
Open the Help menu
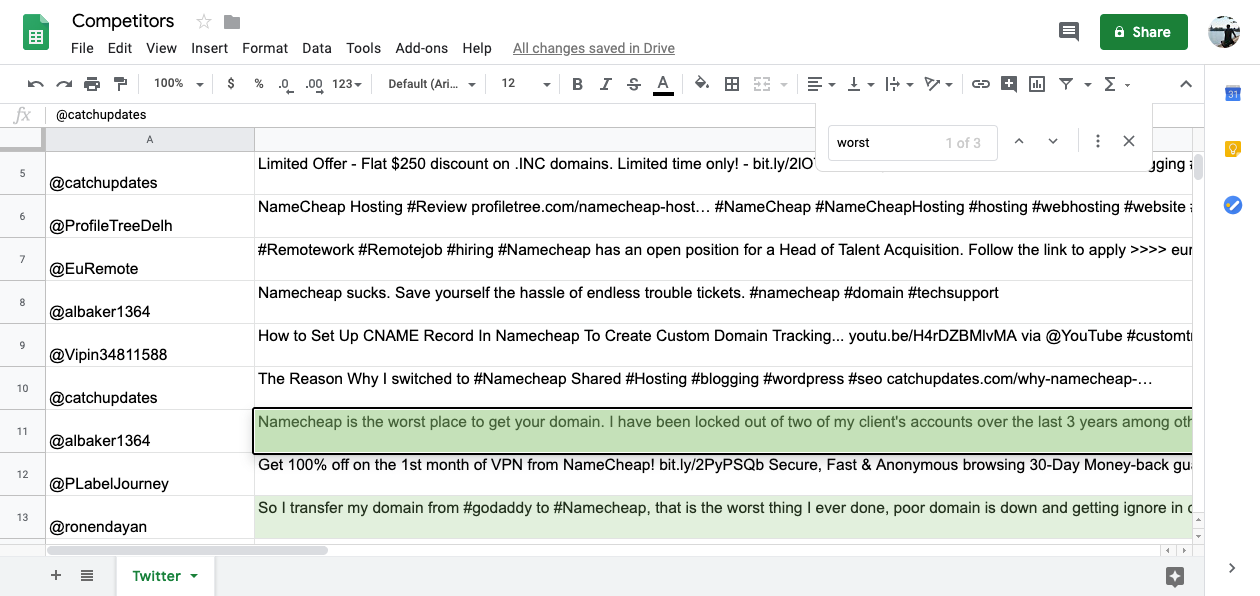click(x=477, y=48)
